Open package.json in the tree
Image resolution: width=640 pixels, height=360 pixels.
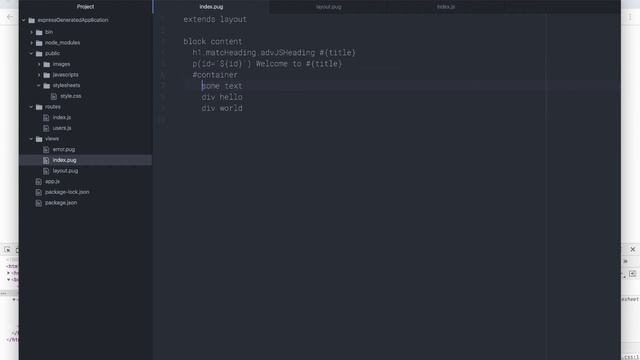[61, 202]
